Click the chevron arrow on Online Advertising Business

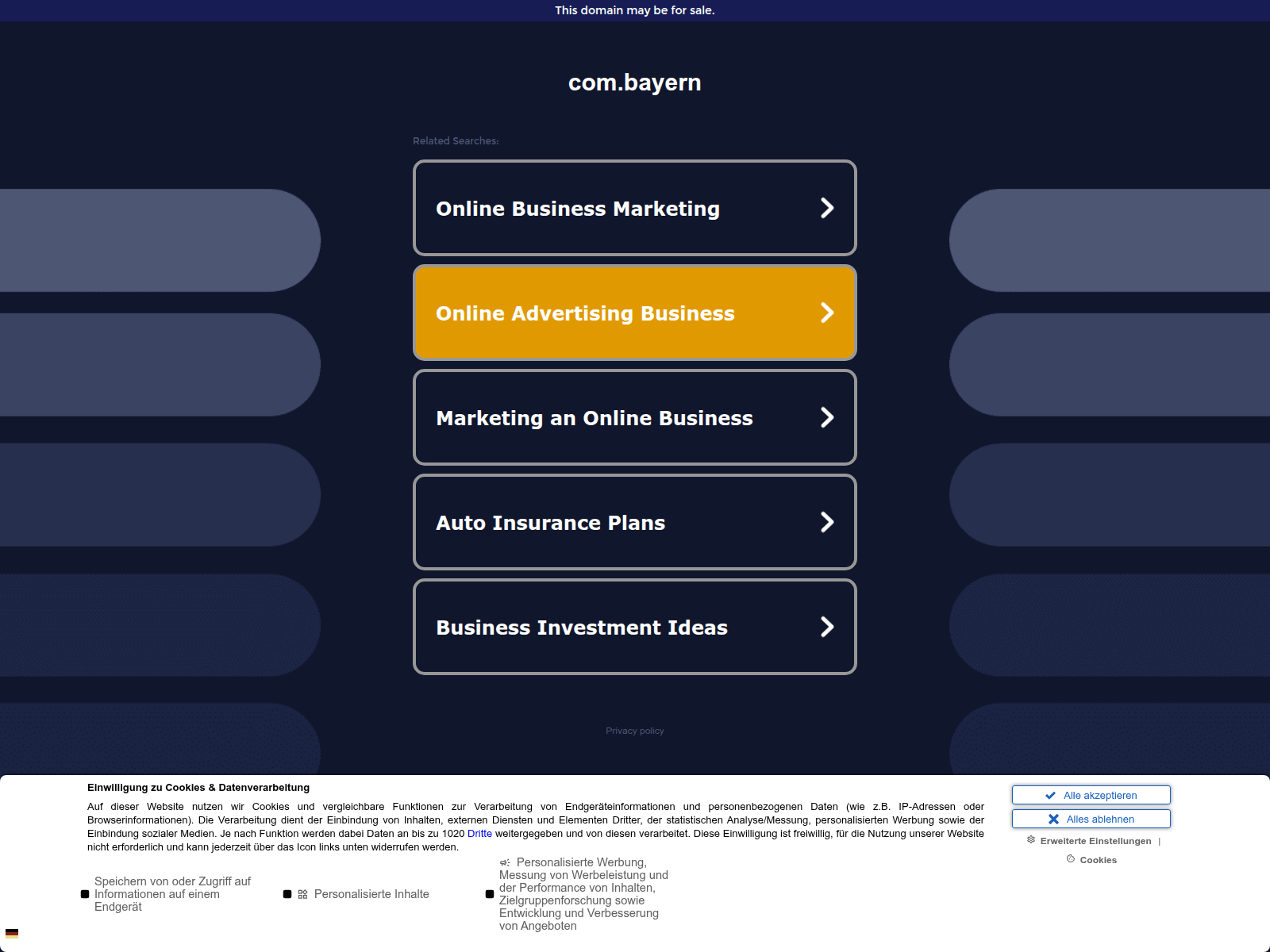(x=827, y=313)
